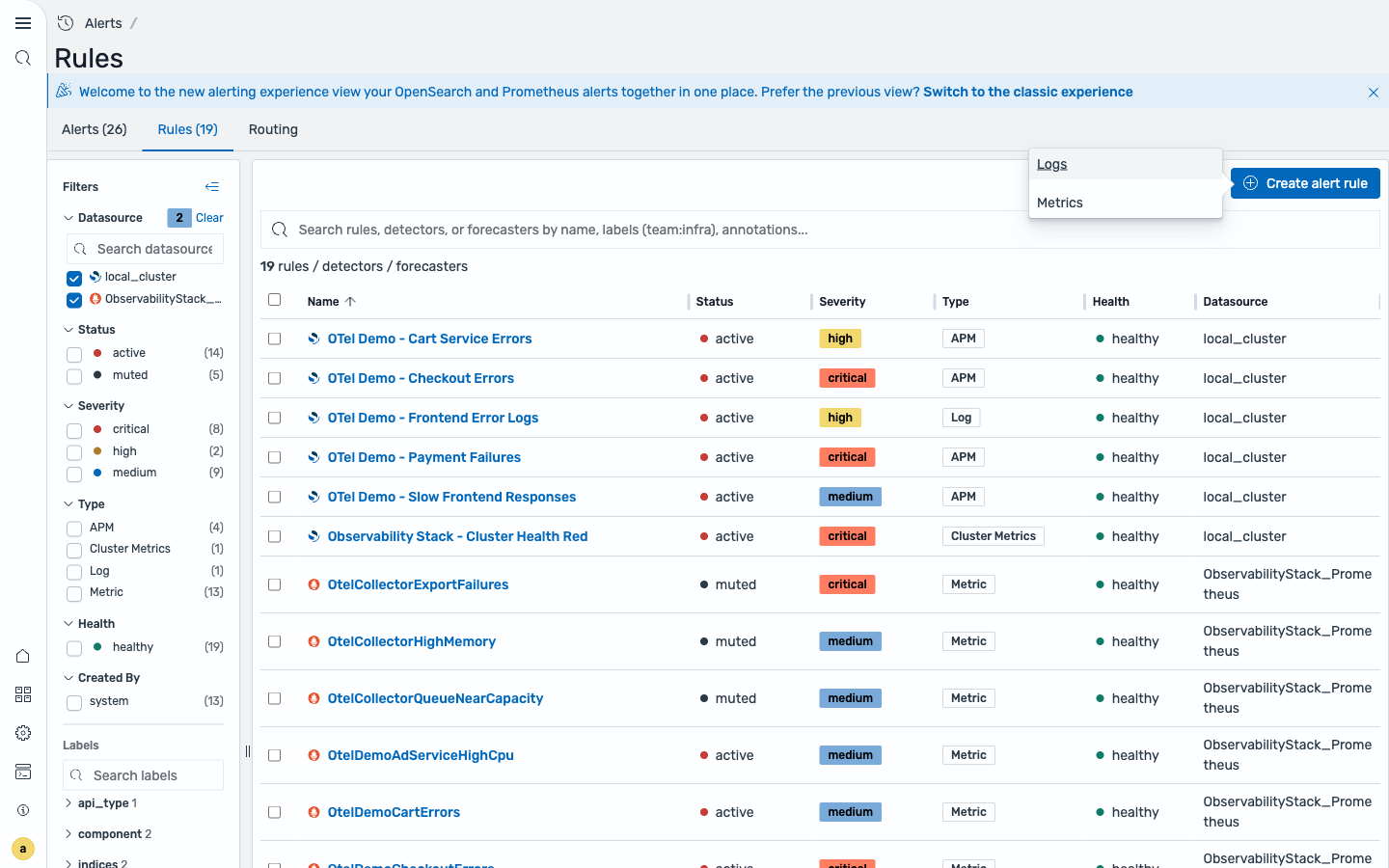Image resolution: width=1389 pixels, height=868 pixels.
Task: Collapse the Filters panel icon
Action: click(x=212, y=187)
